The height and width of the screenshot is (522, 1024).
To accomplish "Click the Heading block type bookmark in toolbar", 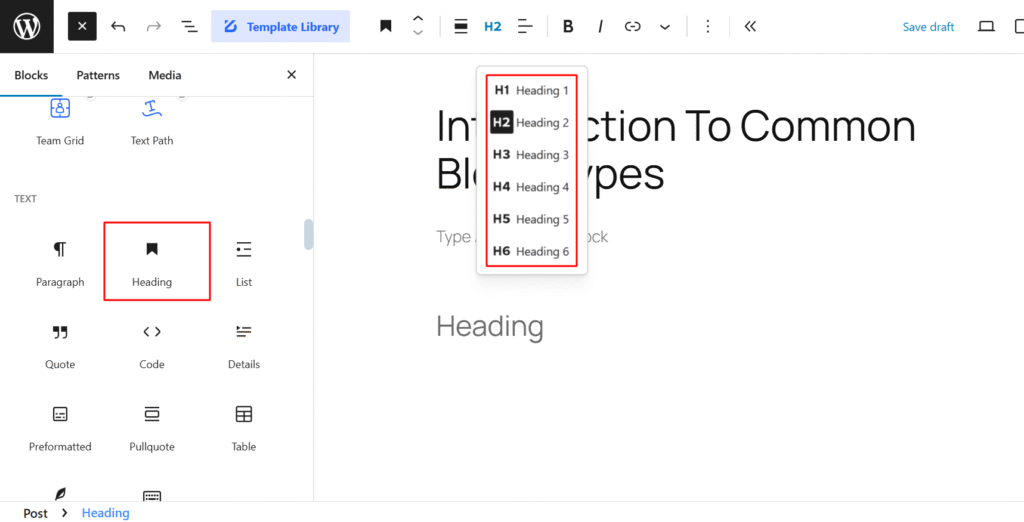I will click(386, 27).
